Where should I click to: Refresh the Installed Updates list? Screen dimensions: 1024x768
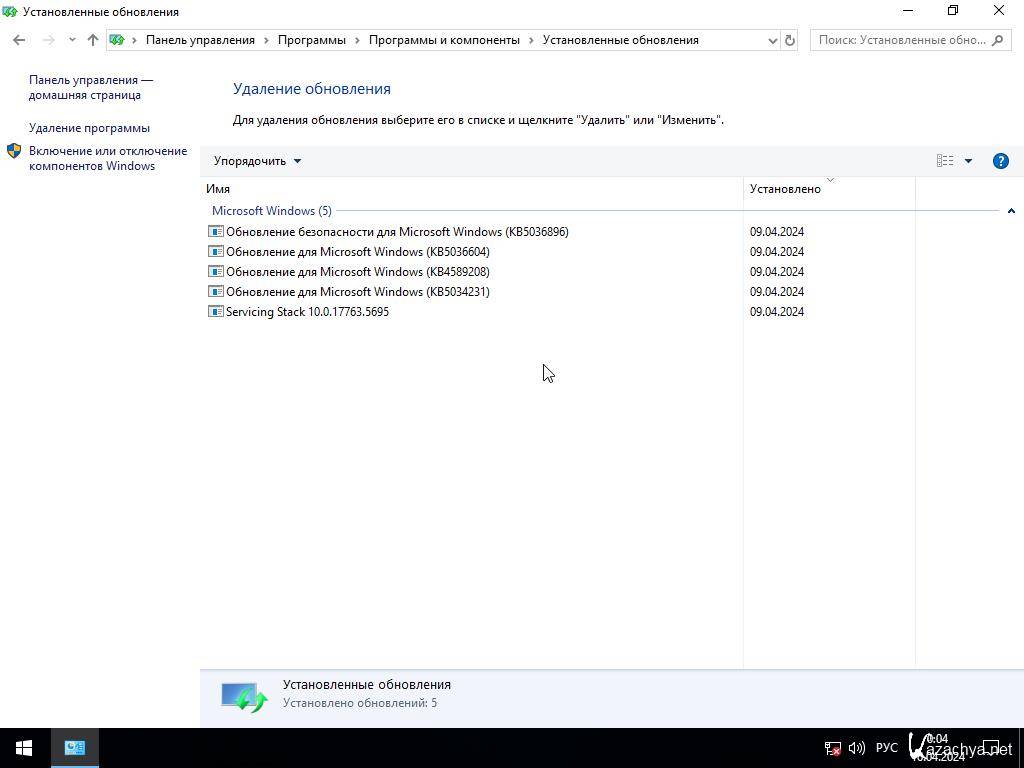[x=790, y=40]
